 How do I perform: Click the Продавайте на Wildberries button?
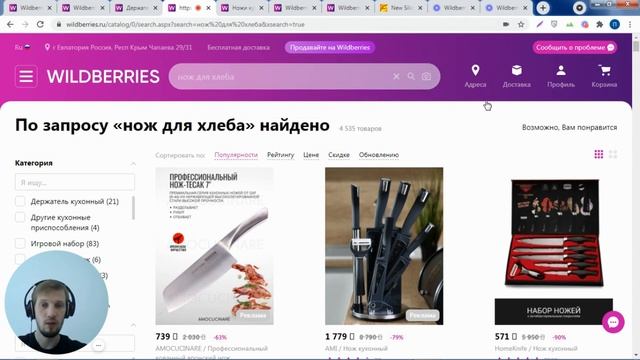tap(330, 47)
